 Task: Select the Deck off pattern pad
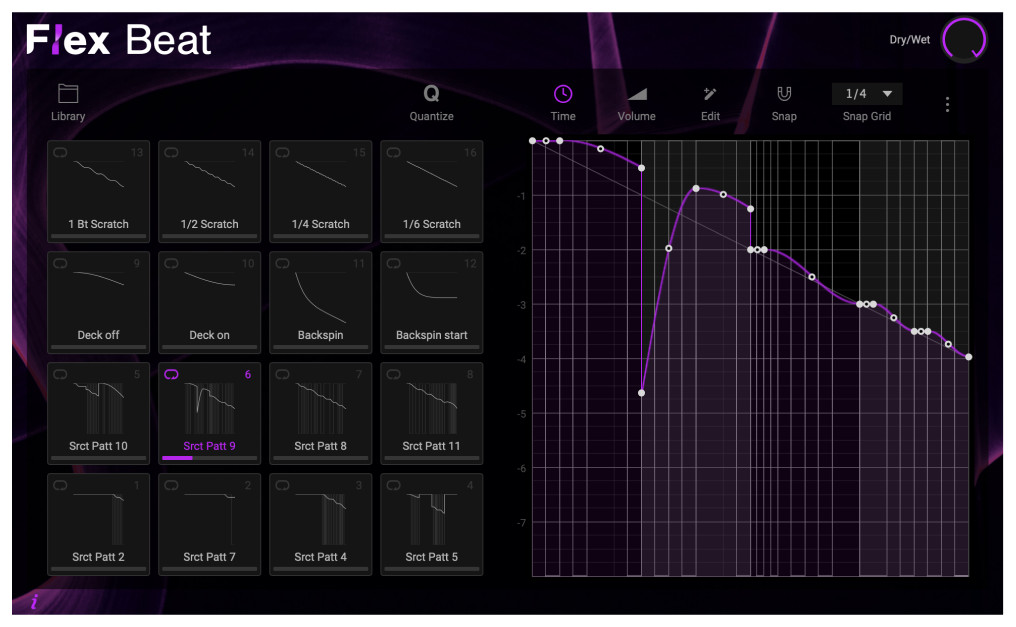click(x=98, y=298)
